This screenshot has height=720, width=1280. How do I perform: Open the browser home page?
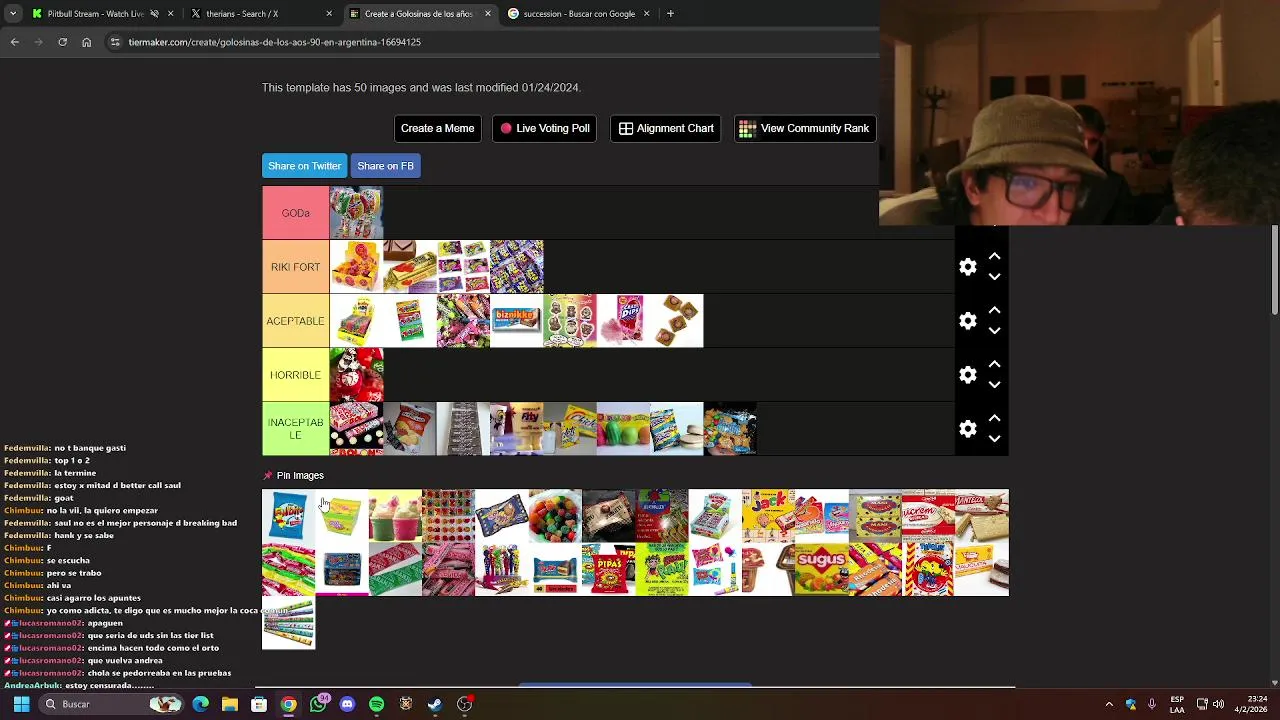[86, 42]
